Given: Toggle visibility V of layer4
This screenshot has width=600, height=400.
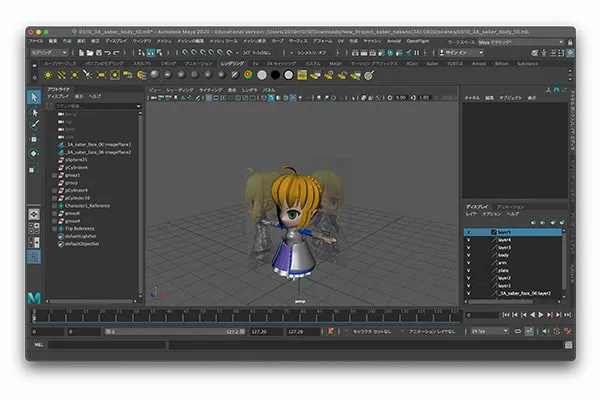Looking at the screenshot, I should (x=468, y=240).
